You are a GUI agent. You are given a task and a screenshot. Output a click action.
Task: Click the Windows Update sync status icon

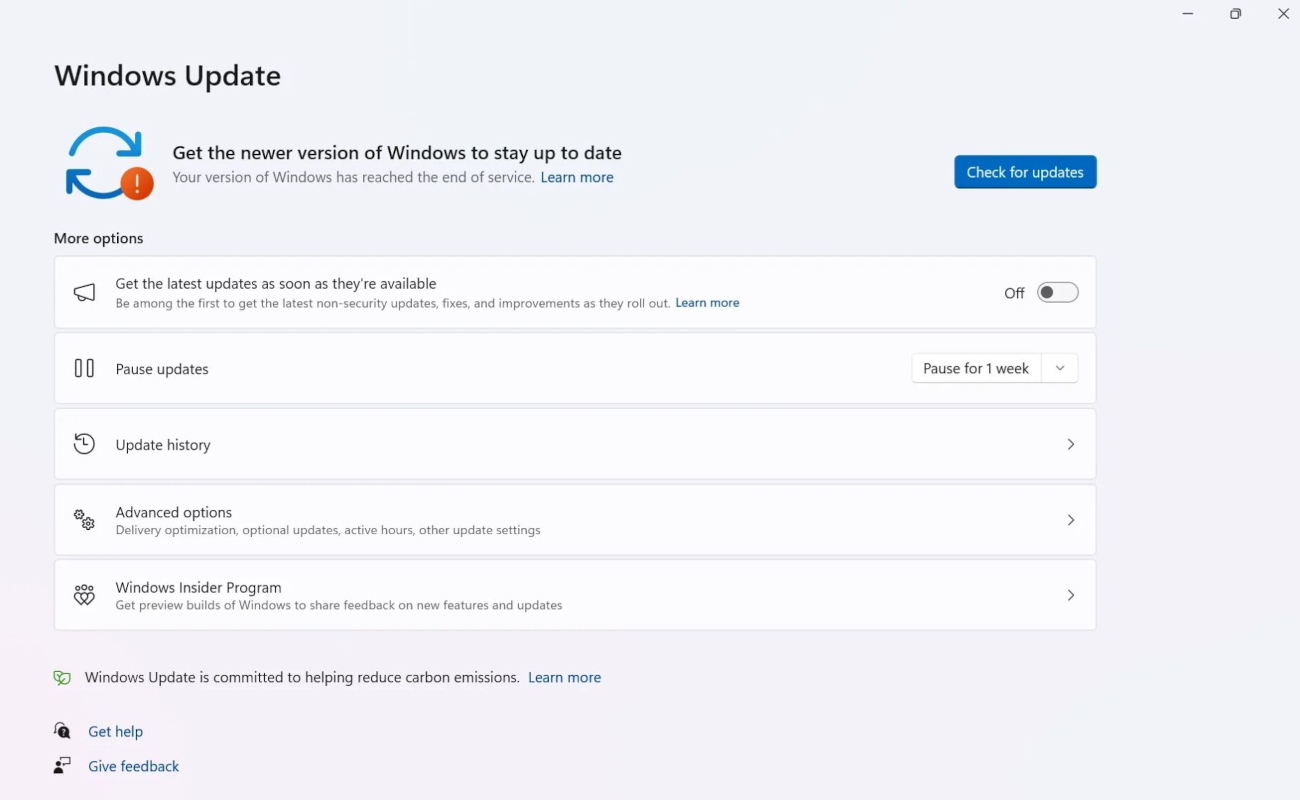[x=110, y=163]
